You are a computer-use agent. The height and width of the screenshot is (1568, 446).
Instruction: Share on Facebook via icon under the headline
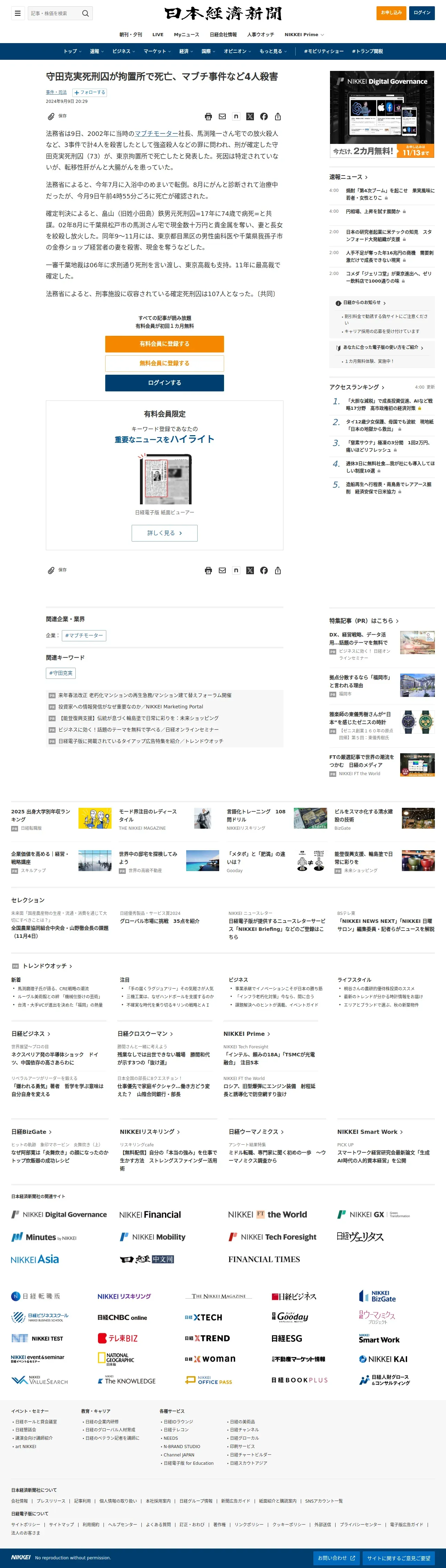point(264,116)
